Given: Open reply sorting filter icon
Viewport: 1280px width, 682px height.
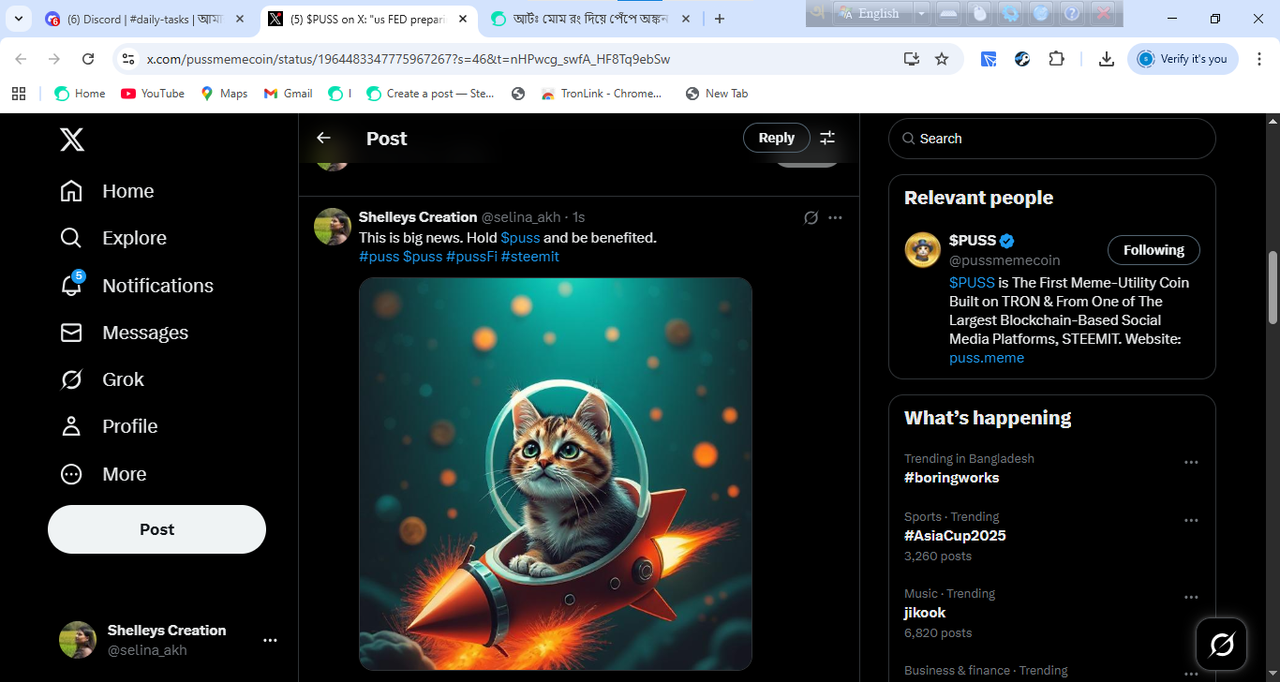Looking at the screenshot, I should [827, 138].
